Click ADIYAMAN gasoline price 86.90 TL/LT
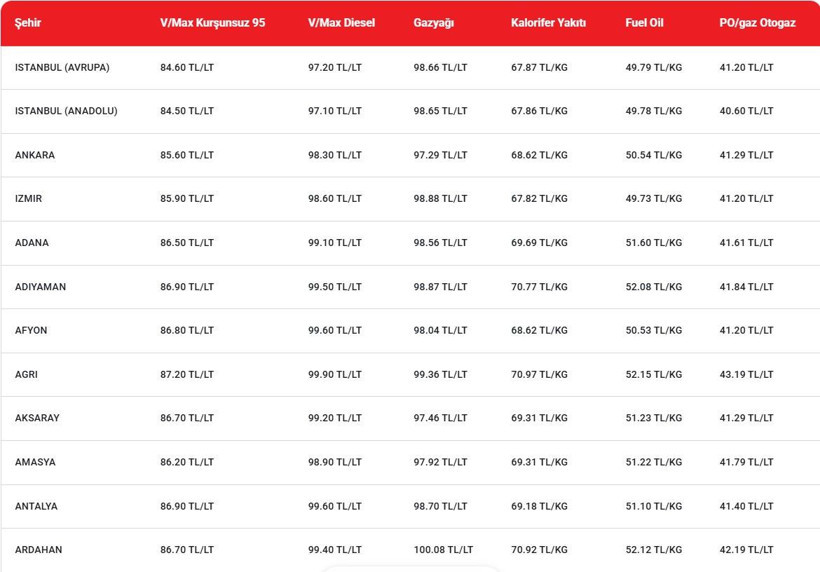The width and height of the screenshot is (820, 572). click(x=187, y=287)
